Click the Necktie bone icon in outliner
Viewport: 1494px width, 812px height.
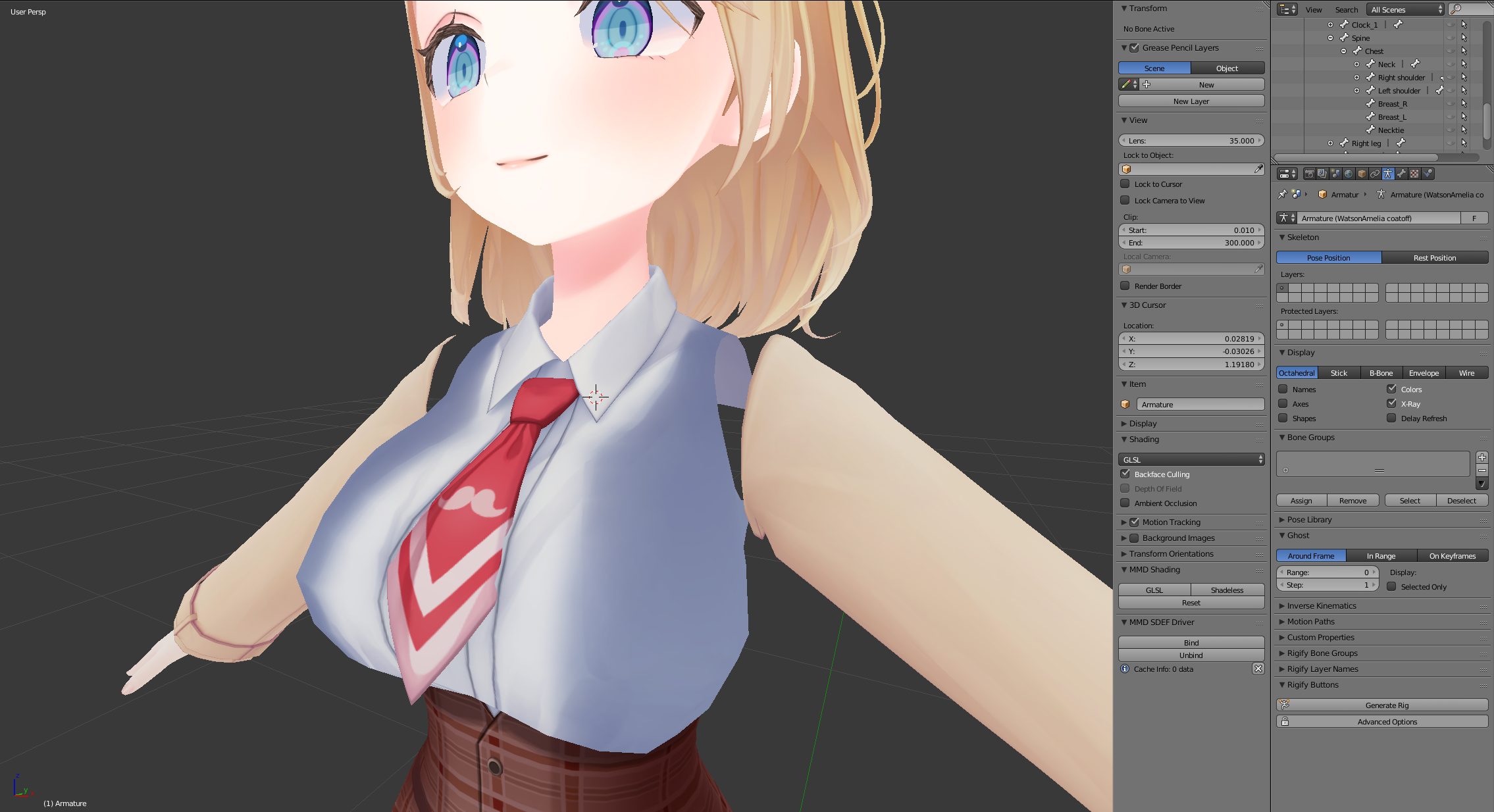point(1370,130)
